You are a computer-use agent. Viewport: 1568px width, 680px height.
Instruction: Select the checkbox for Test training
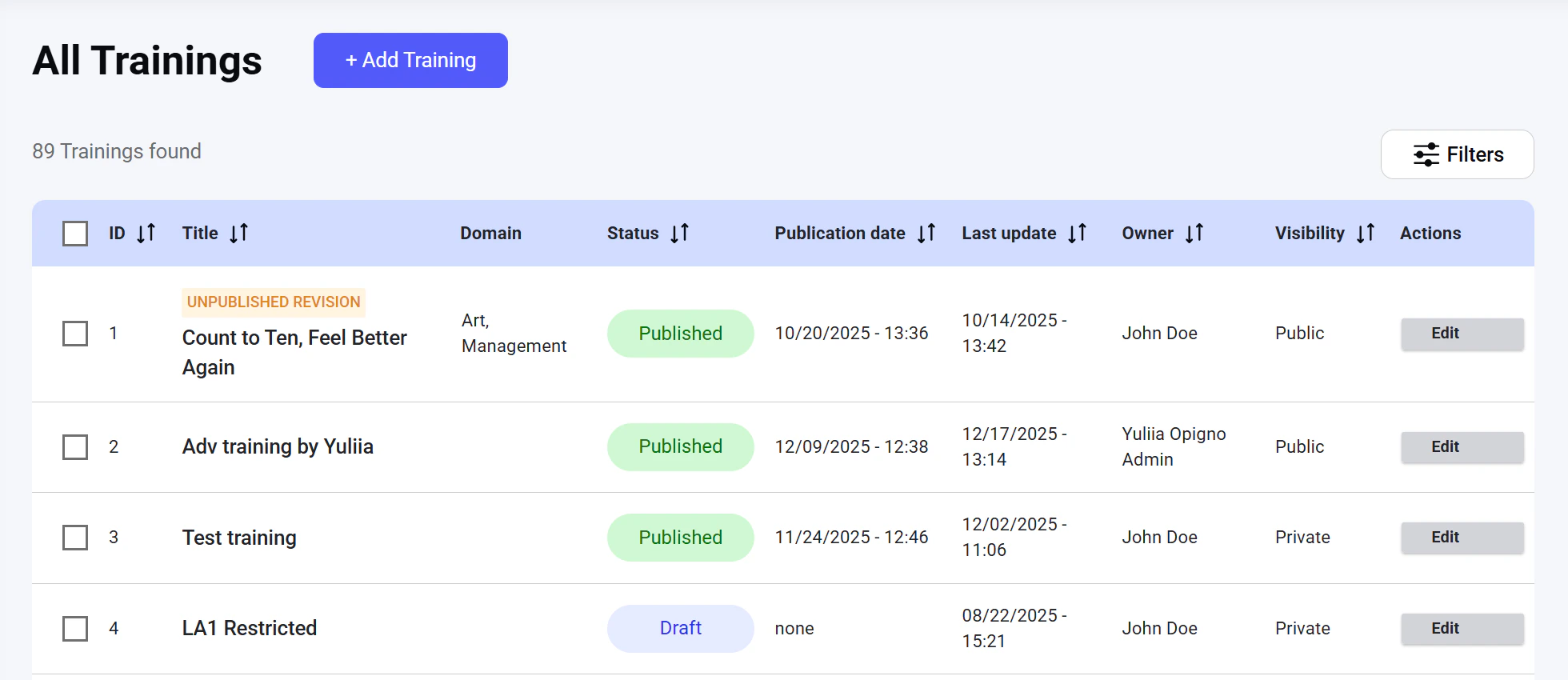coord(75,538)
